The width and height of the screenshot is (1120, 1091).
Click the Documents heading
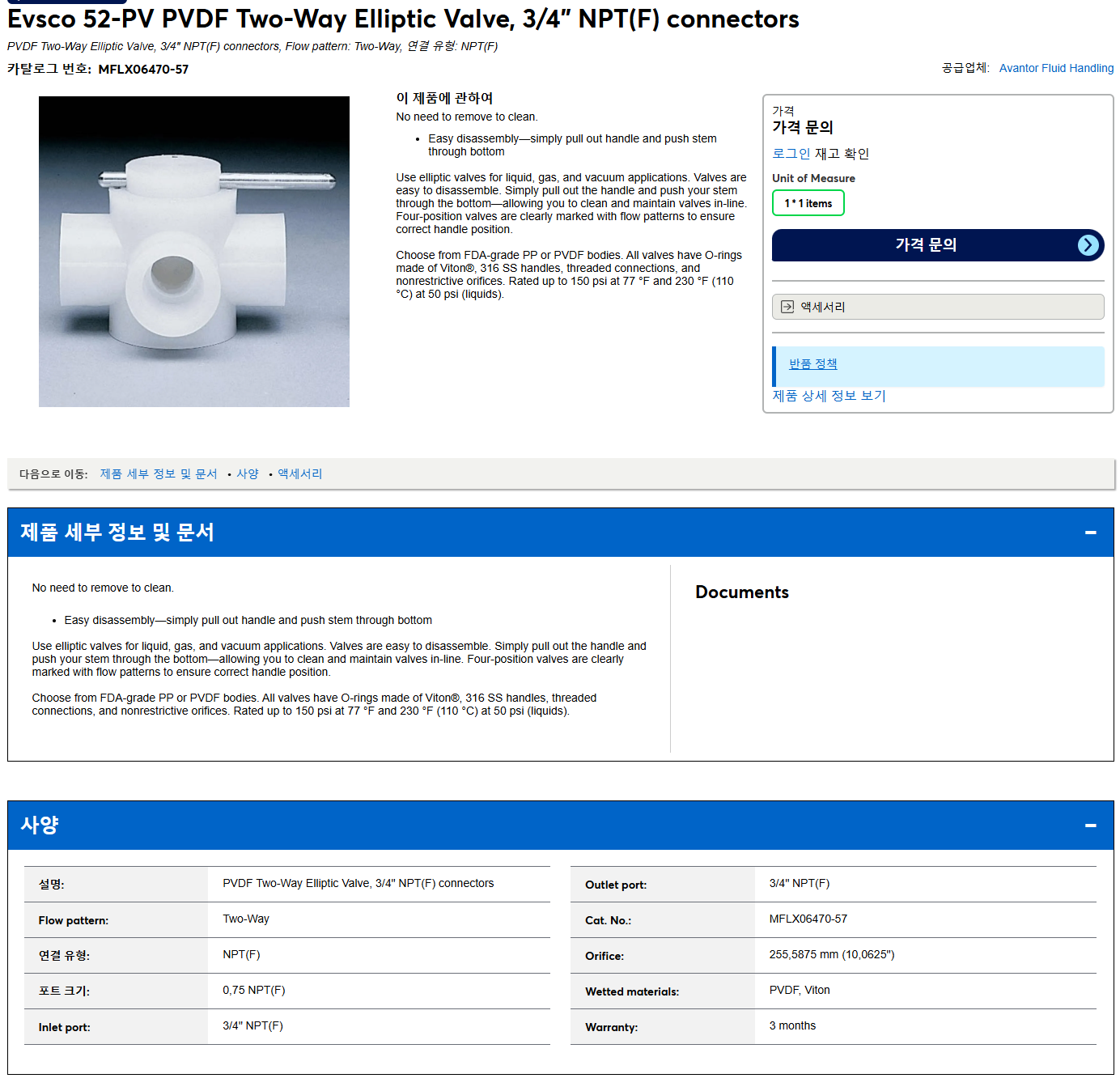(x=742, y=592)
